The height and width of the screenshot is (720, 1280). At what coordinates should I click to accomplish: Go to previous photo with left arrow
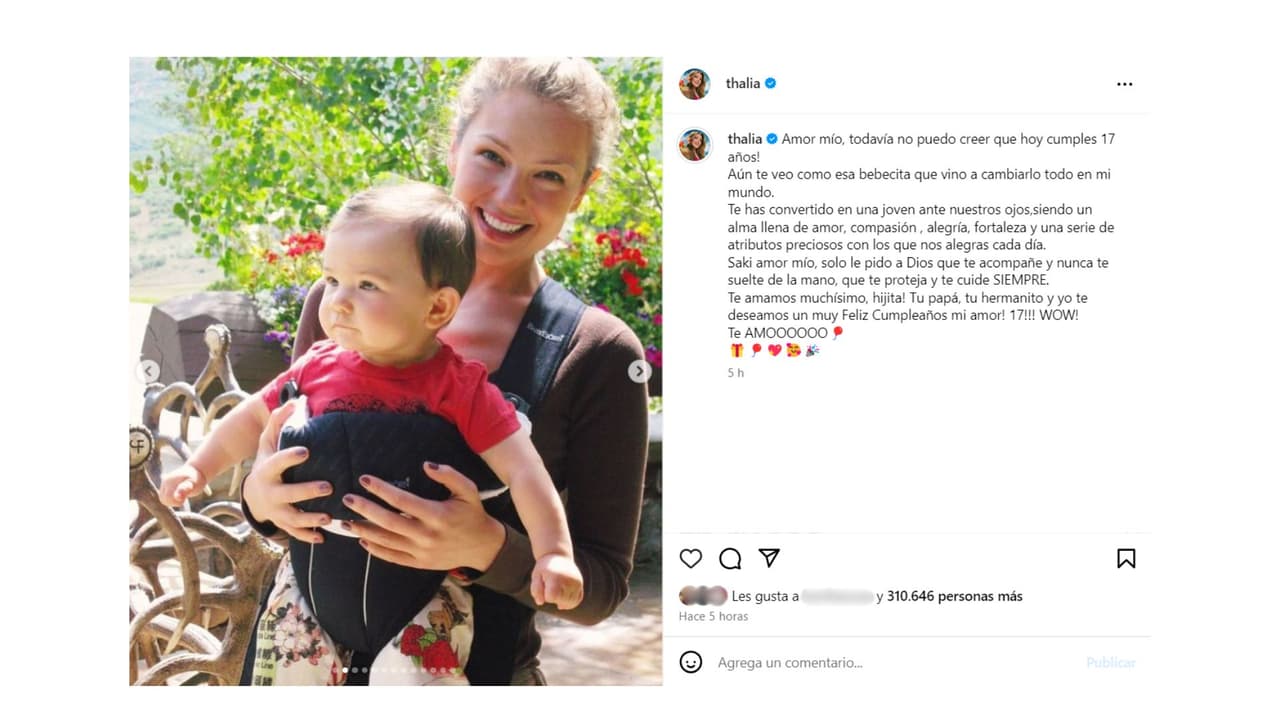tap(148, 371)
